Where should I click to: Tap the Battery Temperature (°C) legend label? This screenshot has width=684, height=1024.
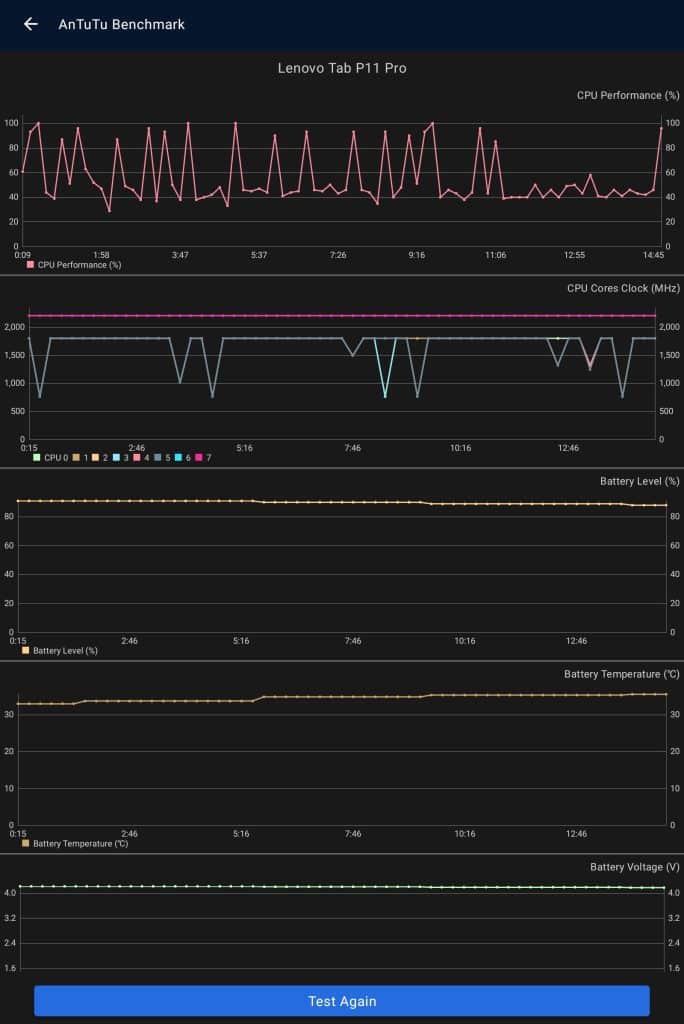tap(80, 843)
